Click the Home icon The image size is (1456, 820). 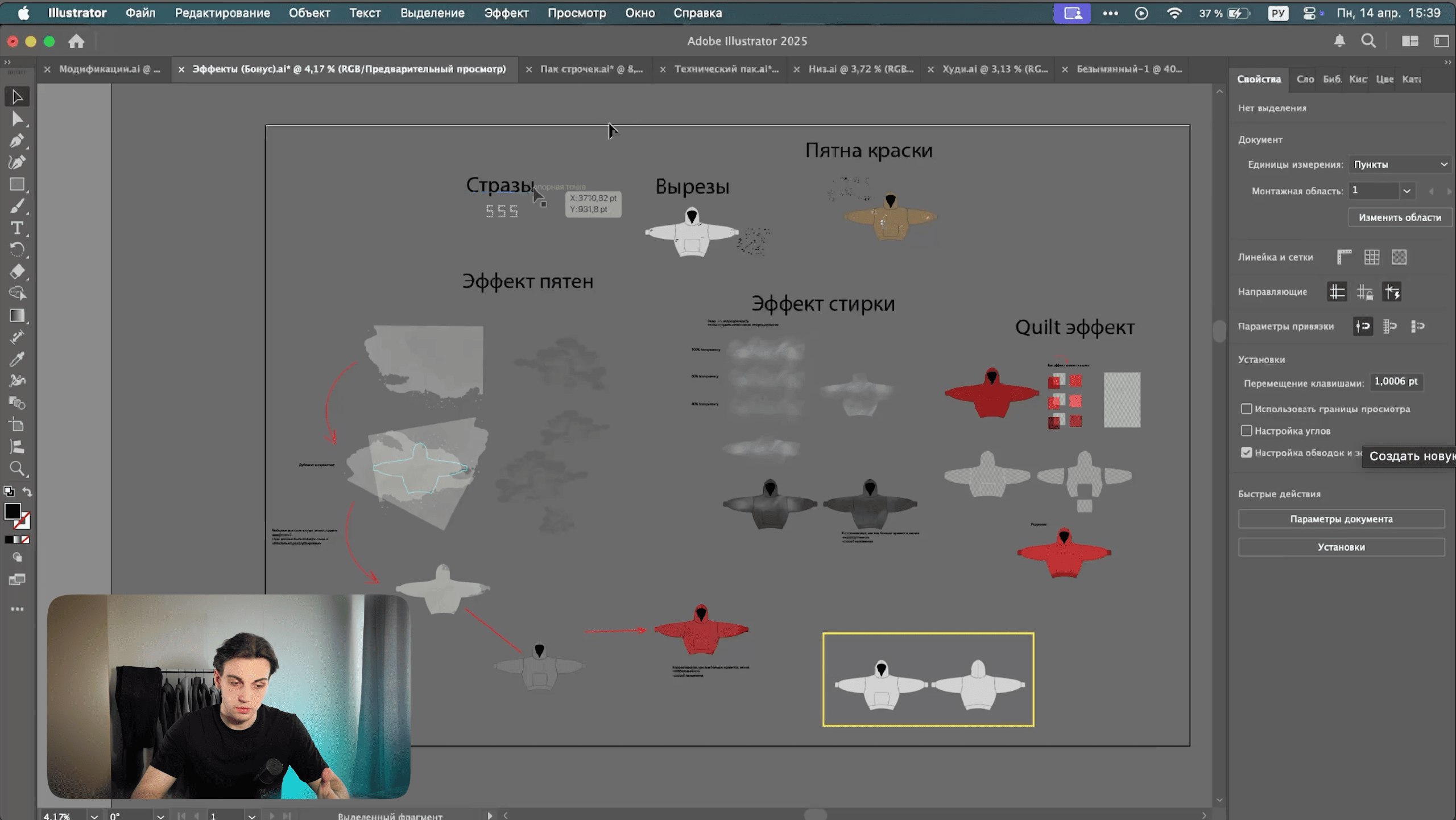coord(76,41)
